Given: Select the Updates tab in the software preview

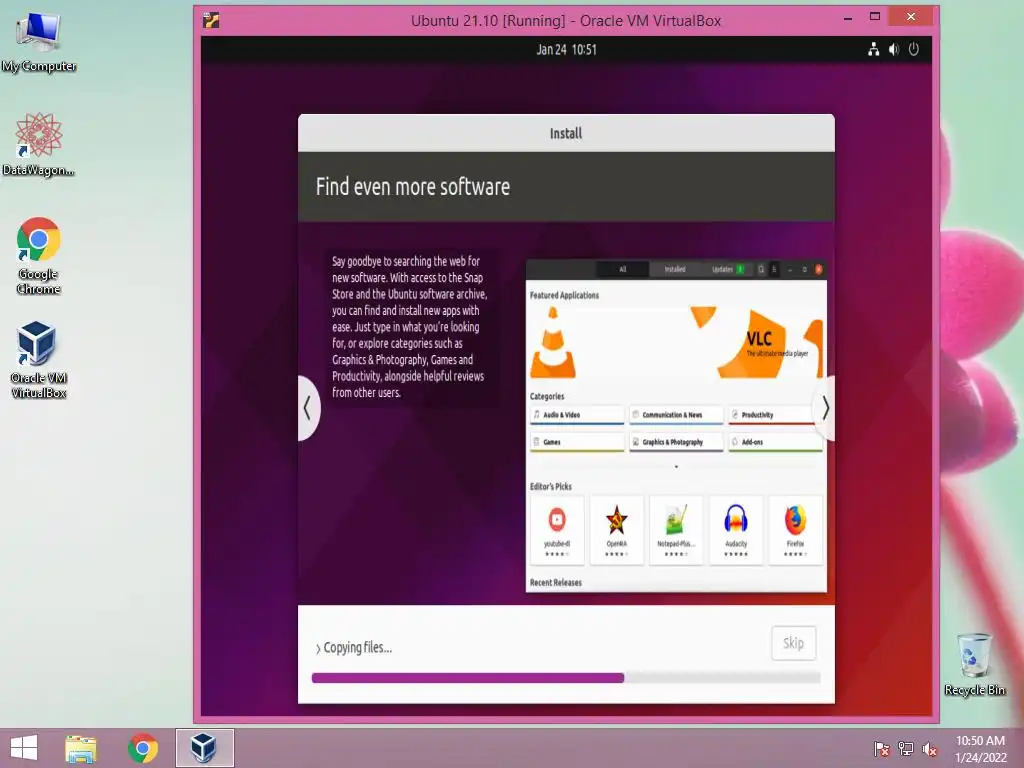Looking at the screenshot, I should [727, 269].
